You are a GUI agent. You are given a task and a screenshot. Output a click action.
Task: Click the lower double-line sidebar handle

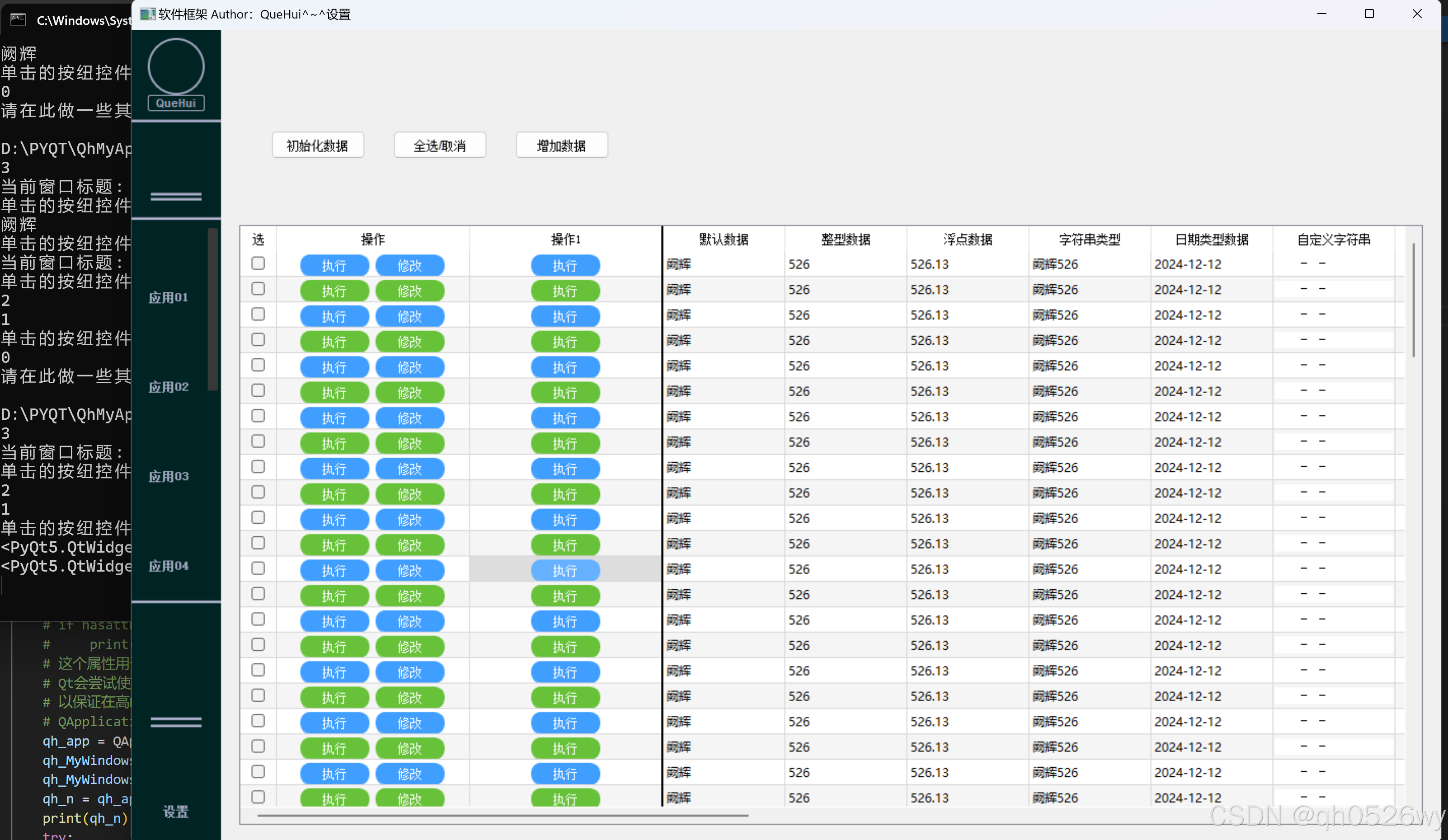click(x=176, y=722)
